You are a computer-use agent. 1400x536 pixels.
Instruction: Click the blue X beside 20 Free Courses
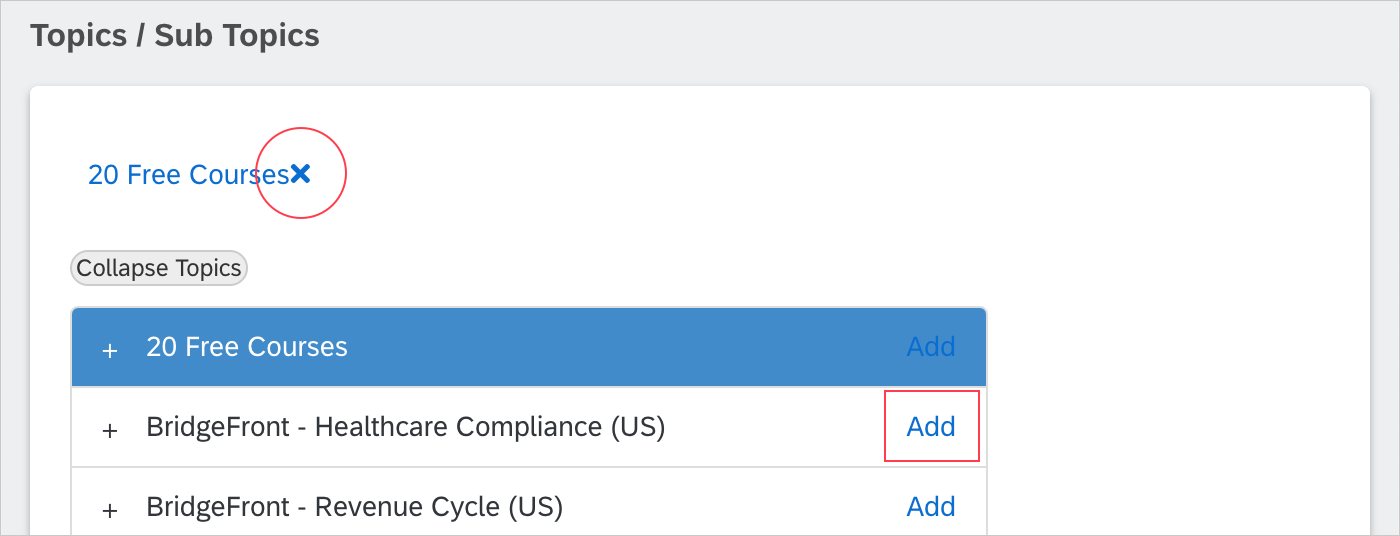click(x=301, y=175)
